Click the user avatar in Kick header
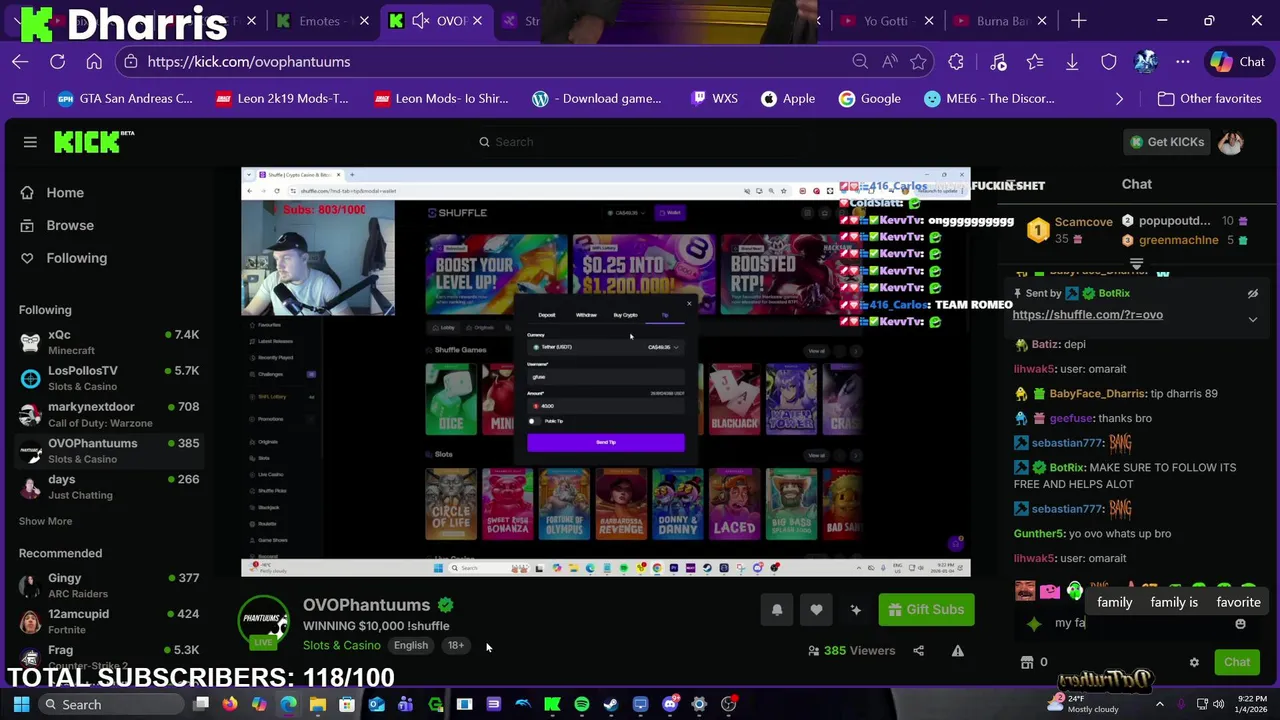Viewport: 1280px width, 720px height. tap(1231, 142)
